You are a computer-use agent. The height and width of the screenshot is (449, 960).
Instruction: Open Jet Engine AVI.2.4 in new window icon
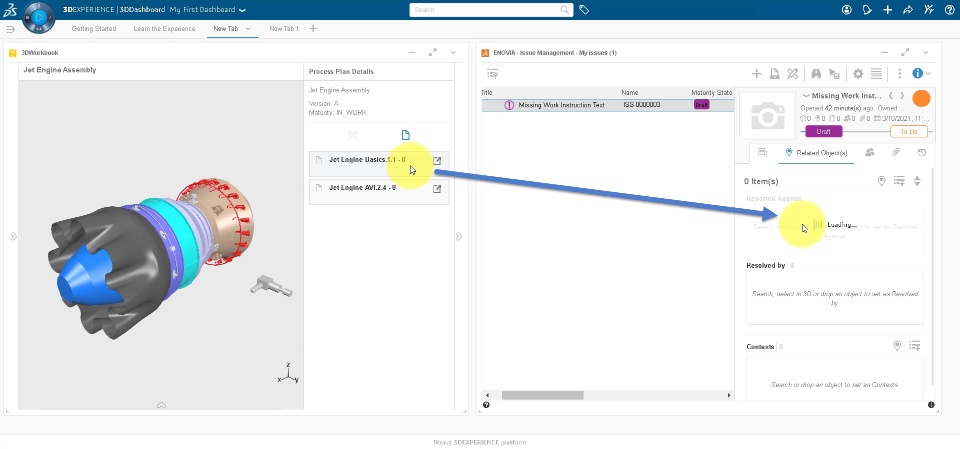[x=437, y=189]
